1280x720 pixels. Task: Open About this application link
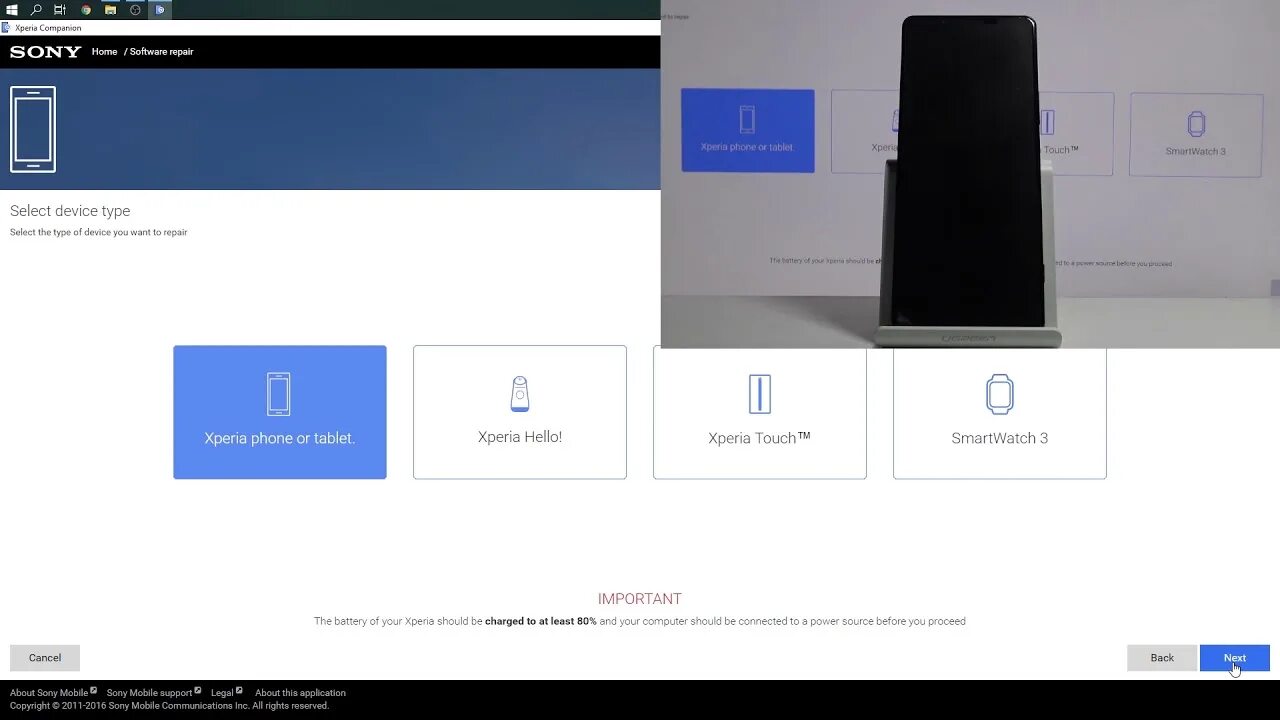pos(300,693)
